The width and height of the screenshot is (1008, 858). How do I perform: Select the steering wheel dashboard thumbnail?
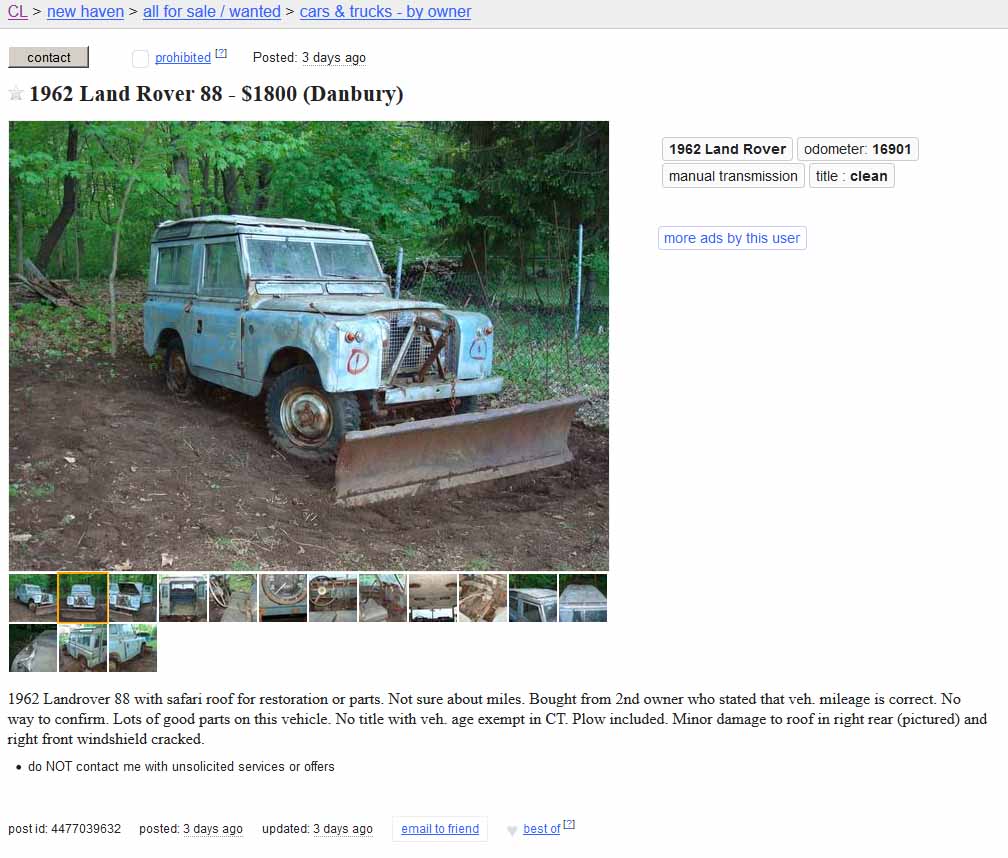(x=333, y=598)
